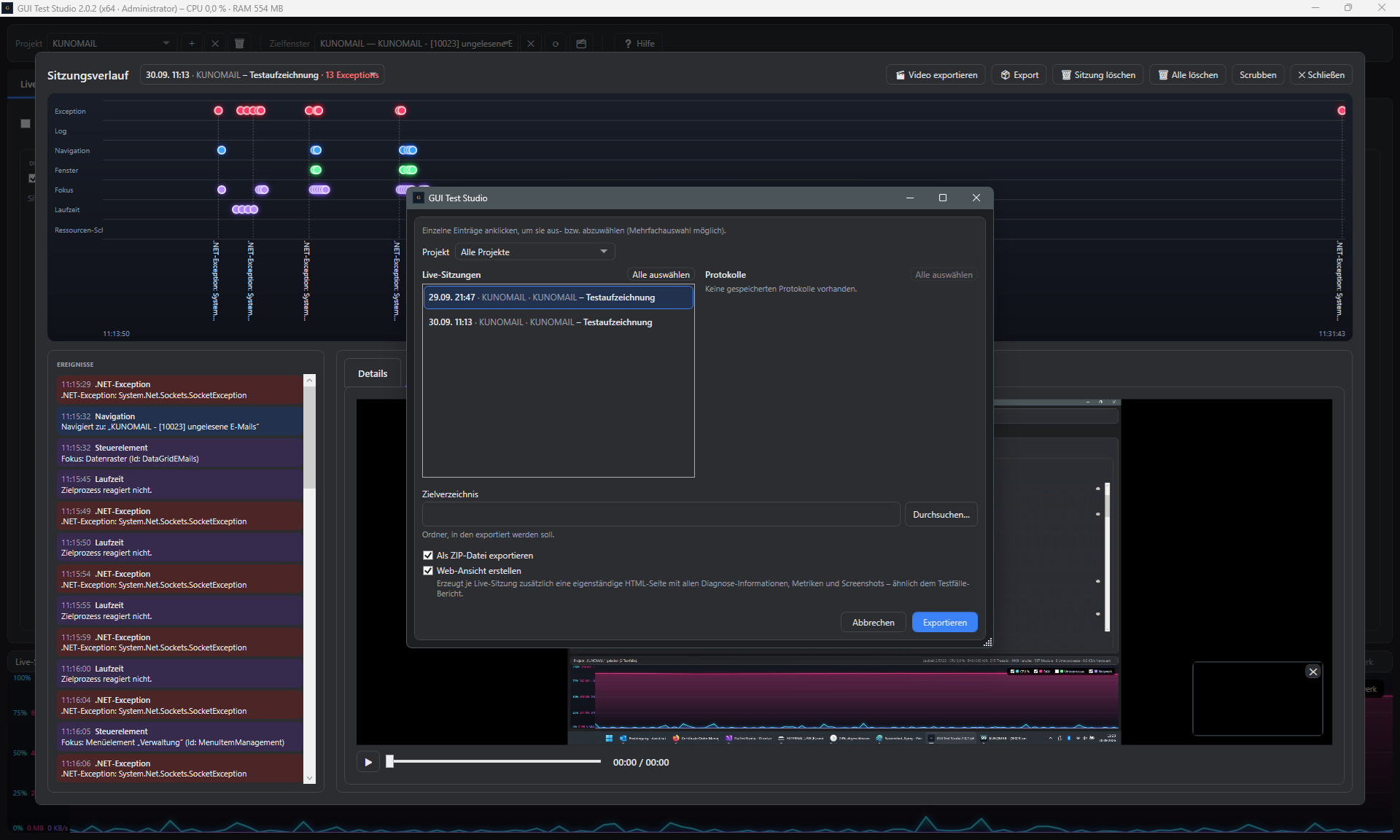Image resolution: width=1400 pixels, height=840 pixels.
Task: Open the KUNOMAIL Projekt dropdown in the toolbar
Action: click(111, 44)
